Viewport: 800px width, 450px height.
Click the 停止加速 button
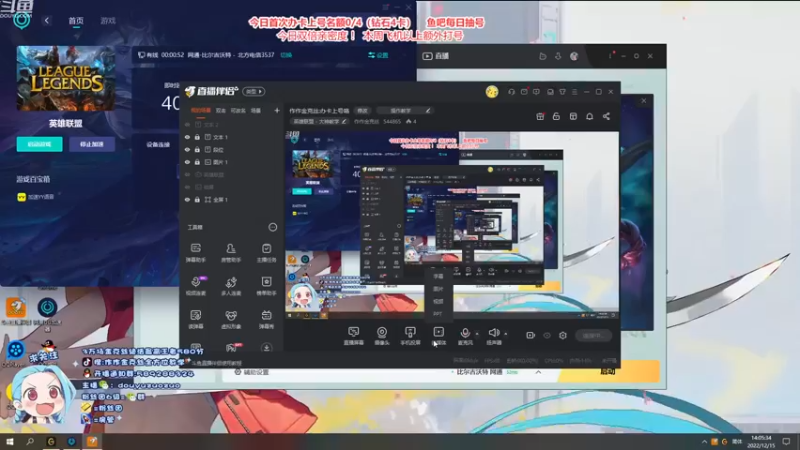92,144
